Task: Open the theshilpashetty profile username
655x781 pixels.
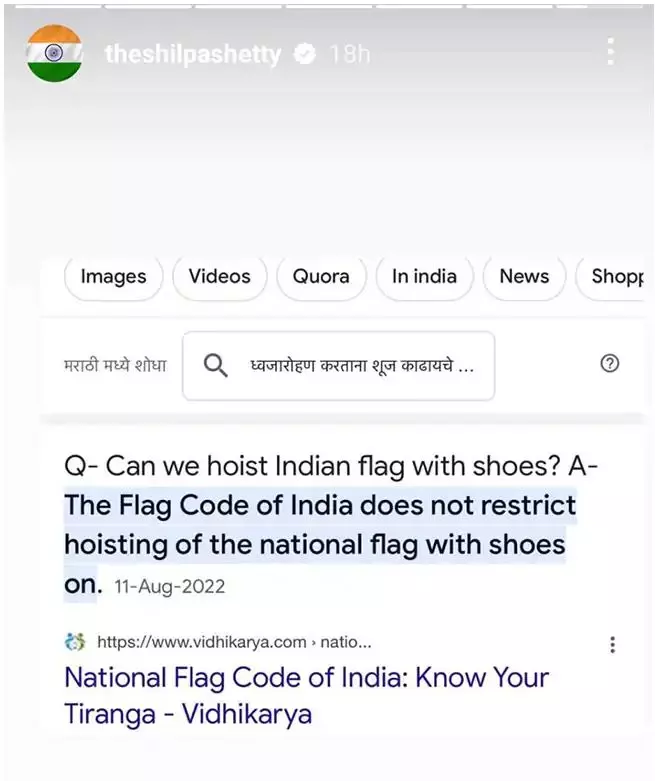Action: tap(193, 55)
